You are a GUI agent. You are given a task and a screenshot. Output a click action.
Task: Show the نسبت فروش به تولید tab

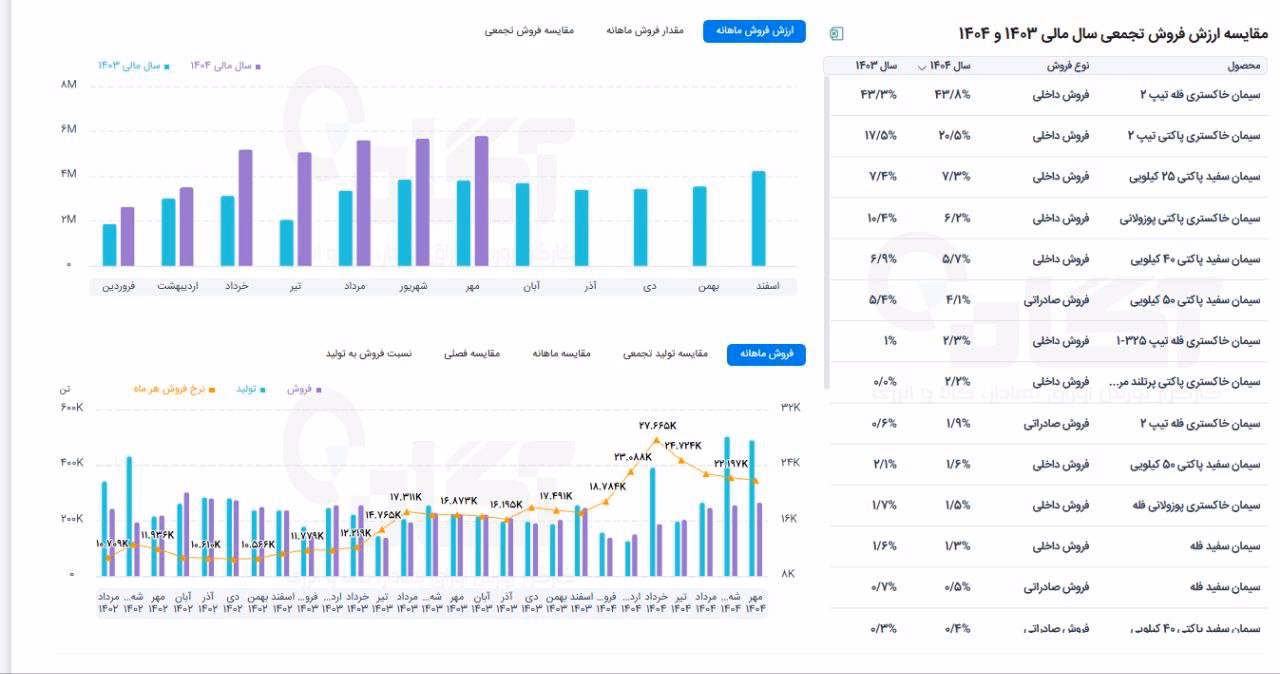point(369,354)
